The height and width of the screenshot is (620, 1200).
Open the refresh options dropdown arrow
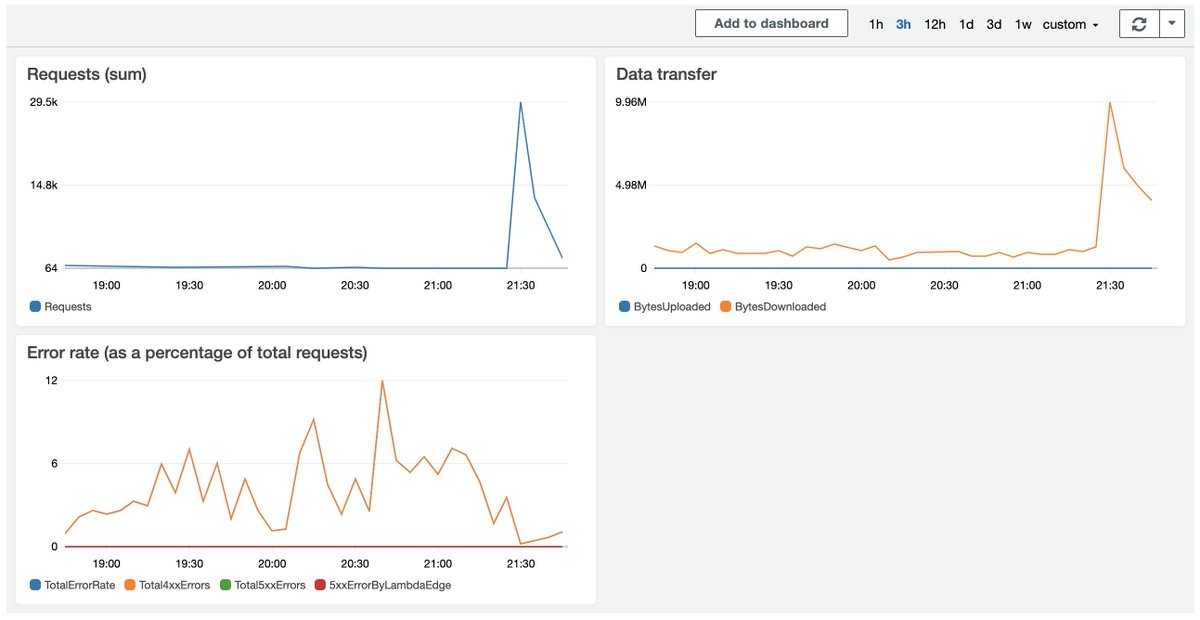pyautogui.click(x=1172, y=24)
